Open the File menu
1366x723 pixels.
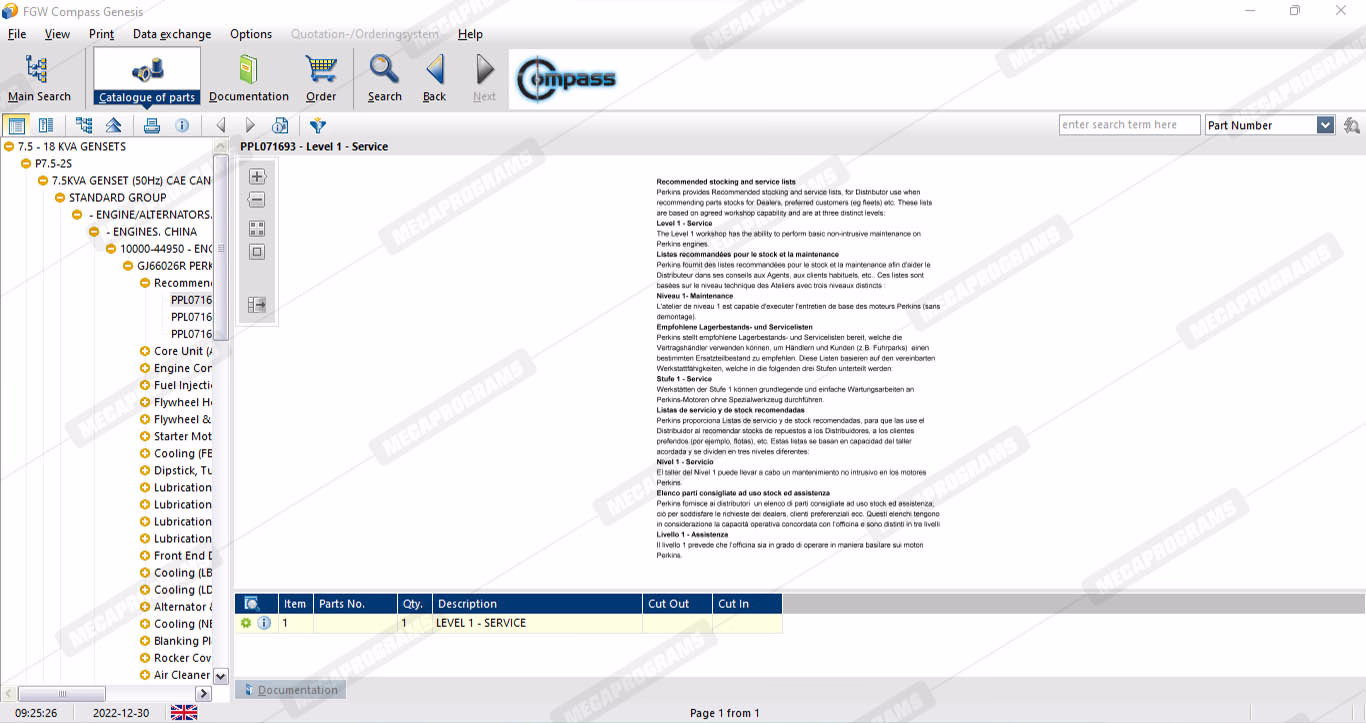tap(17, 34)
